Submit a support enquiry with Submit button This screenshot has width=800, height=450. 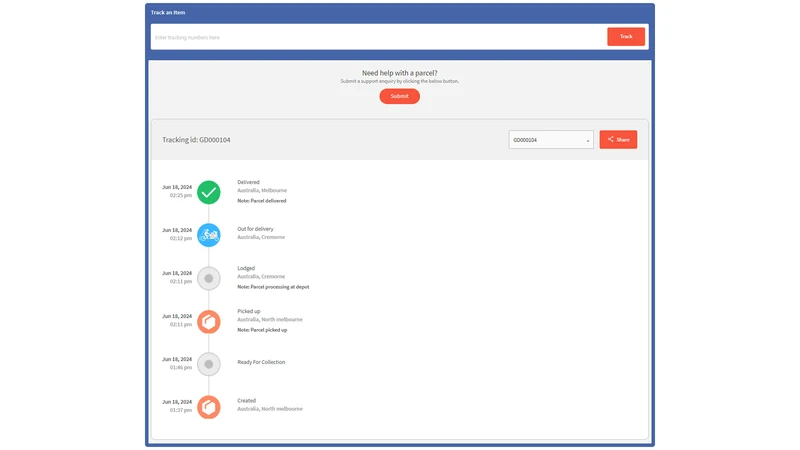click(x=399, y=96)
